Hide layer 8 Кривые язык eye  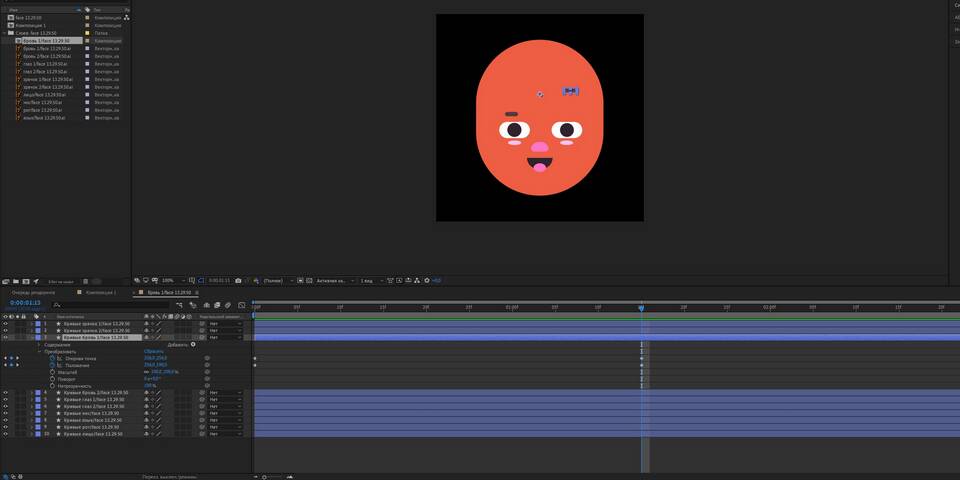(x=6, y=420)
